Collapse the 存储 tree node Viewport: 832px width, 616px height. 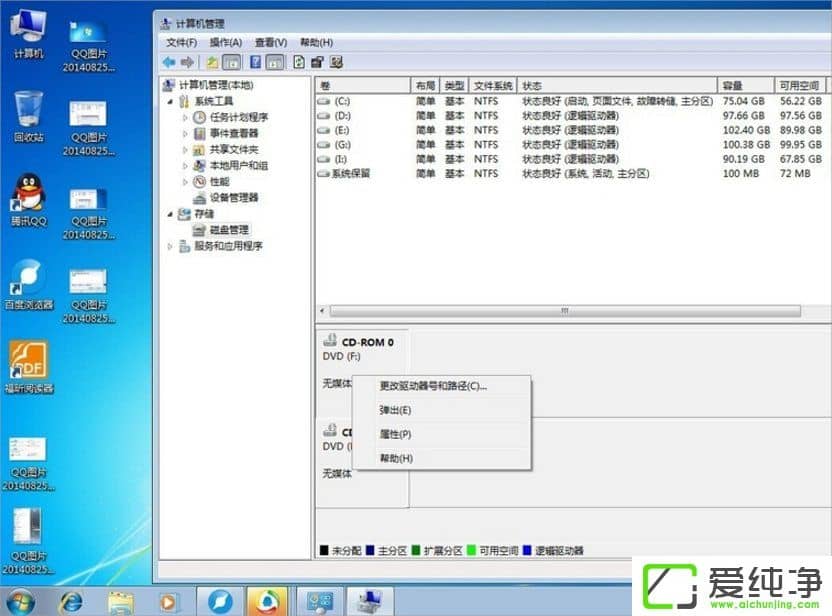pyautogui.click(x=170, y=213)
